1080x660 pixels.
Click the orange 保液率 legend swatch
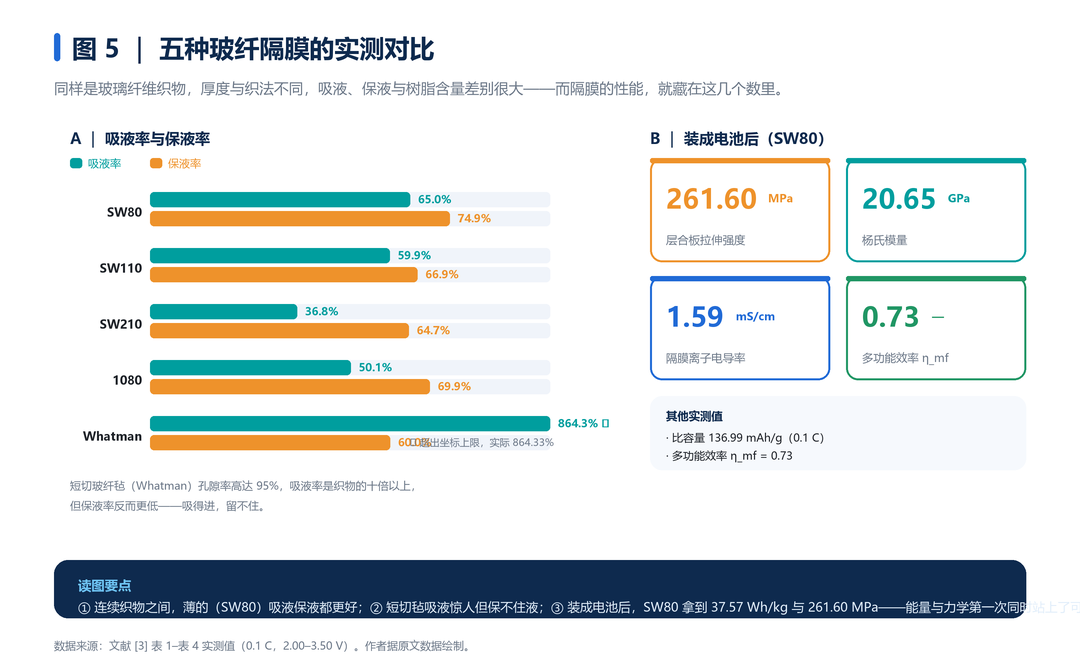[156, 163]
